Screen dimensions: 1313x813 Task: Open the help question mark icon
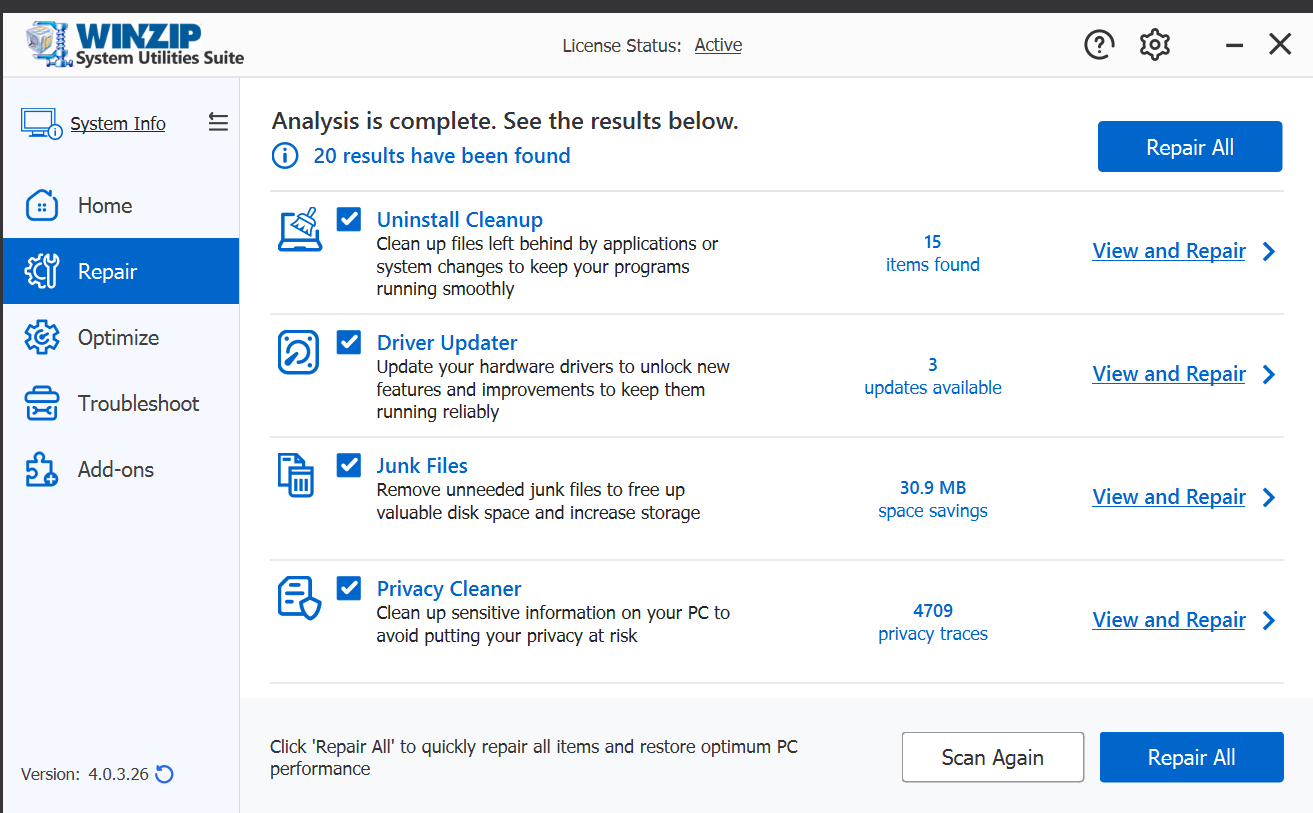point(1099,45)
